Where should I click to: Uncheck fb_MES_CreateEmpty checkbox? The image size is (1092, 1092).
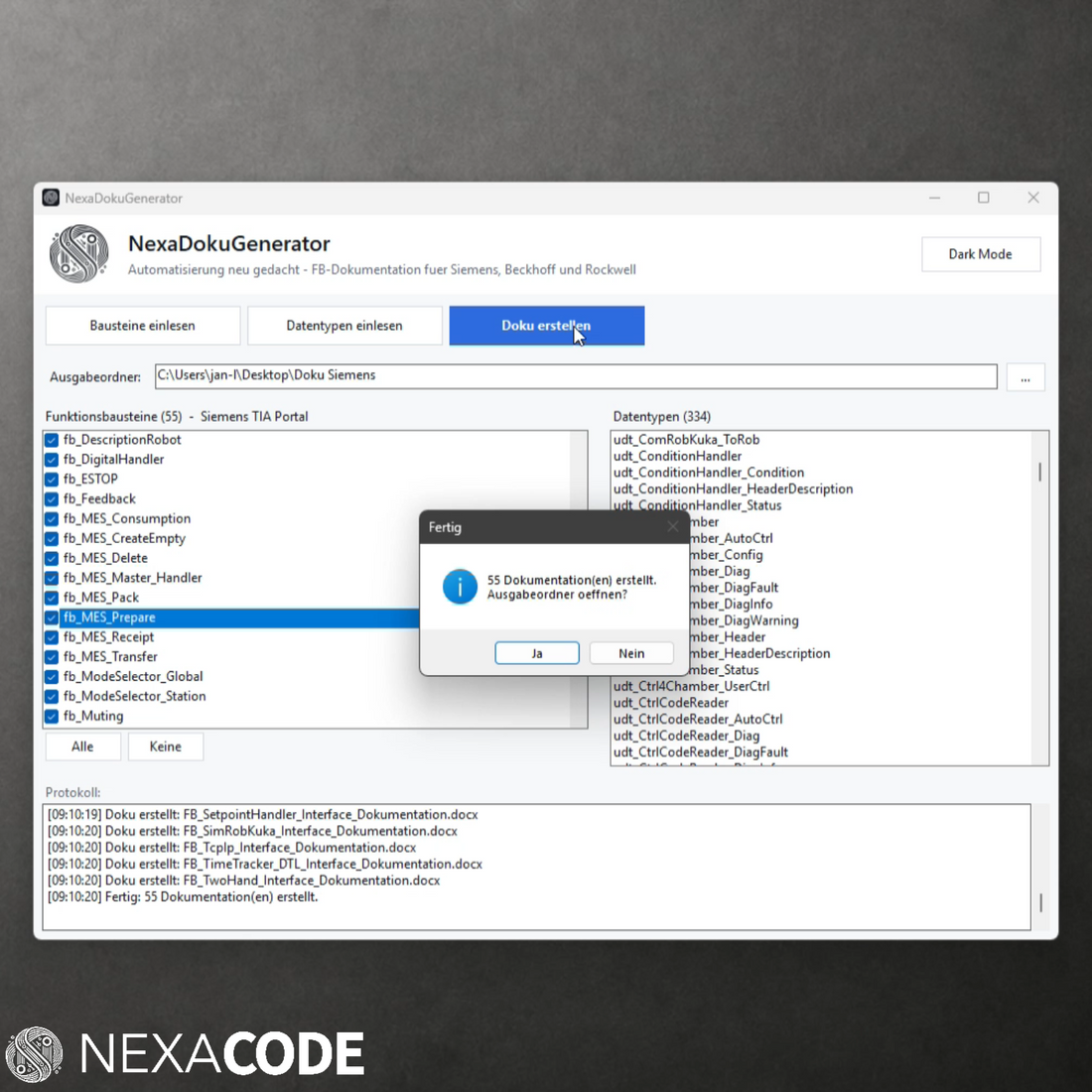tap(52, 538)
